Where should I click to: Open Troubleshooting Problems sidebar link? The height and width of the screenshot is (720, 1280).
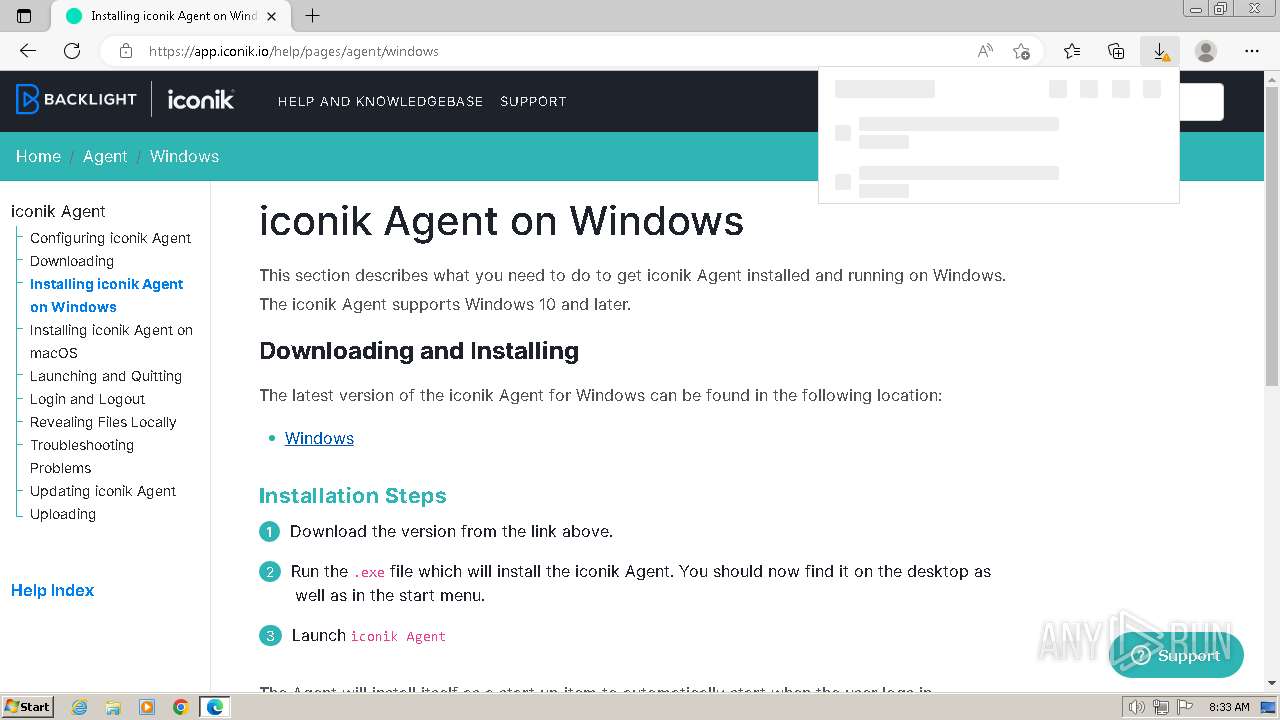point(82,456)
